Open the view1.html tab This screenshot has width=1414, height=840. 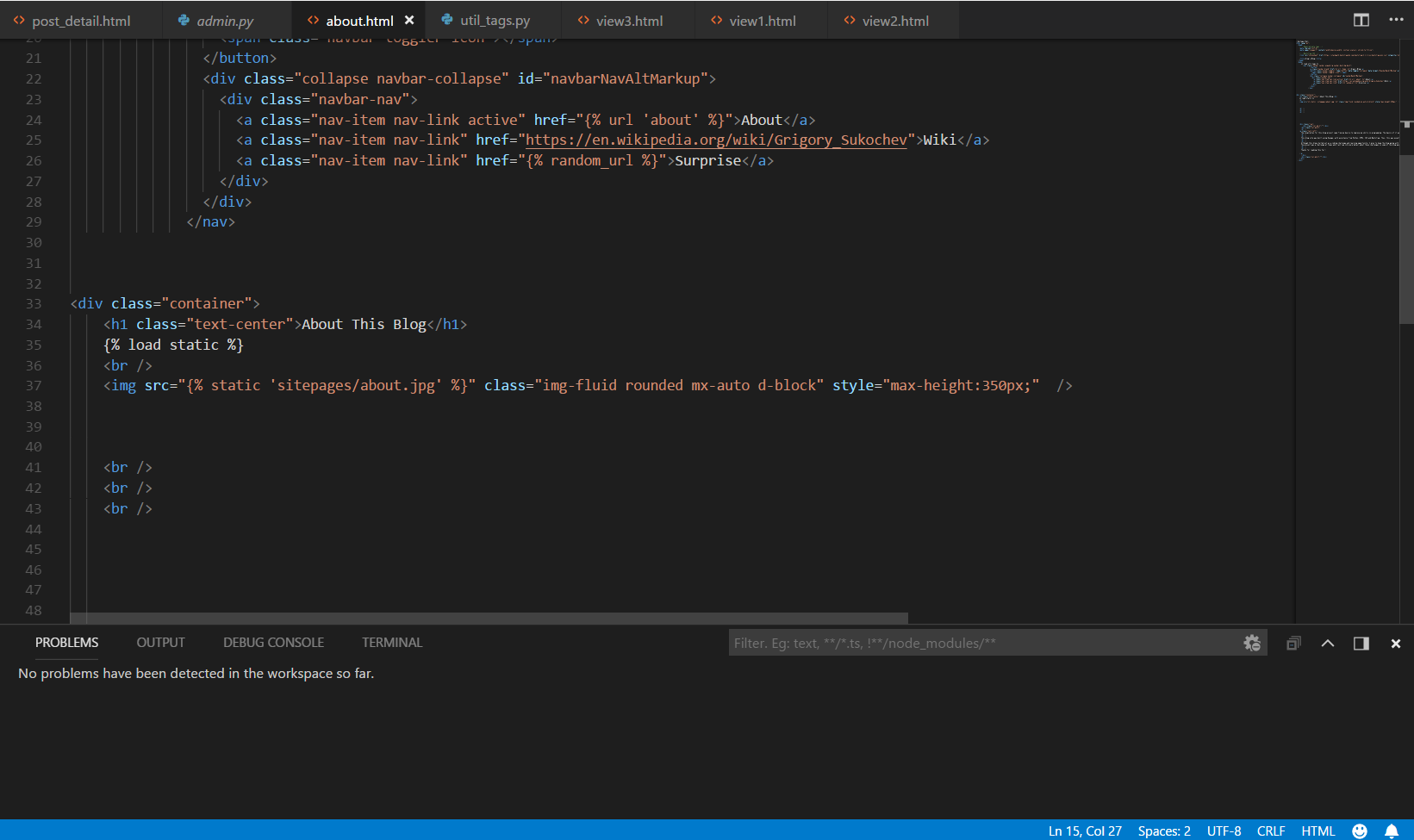pos(762,21)
